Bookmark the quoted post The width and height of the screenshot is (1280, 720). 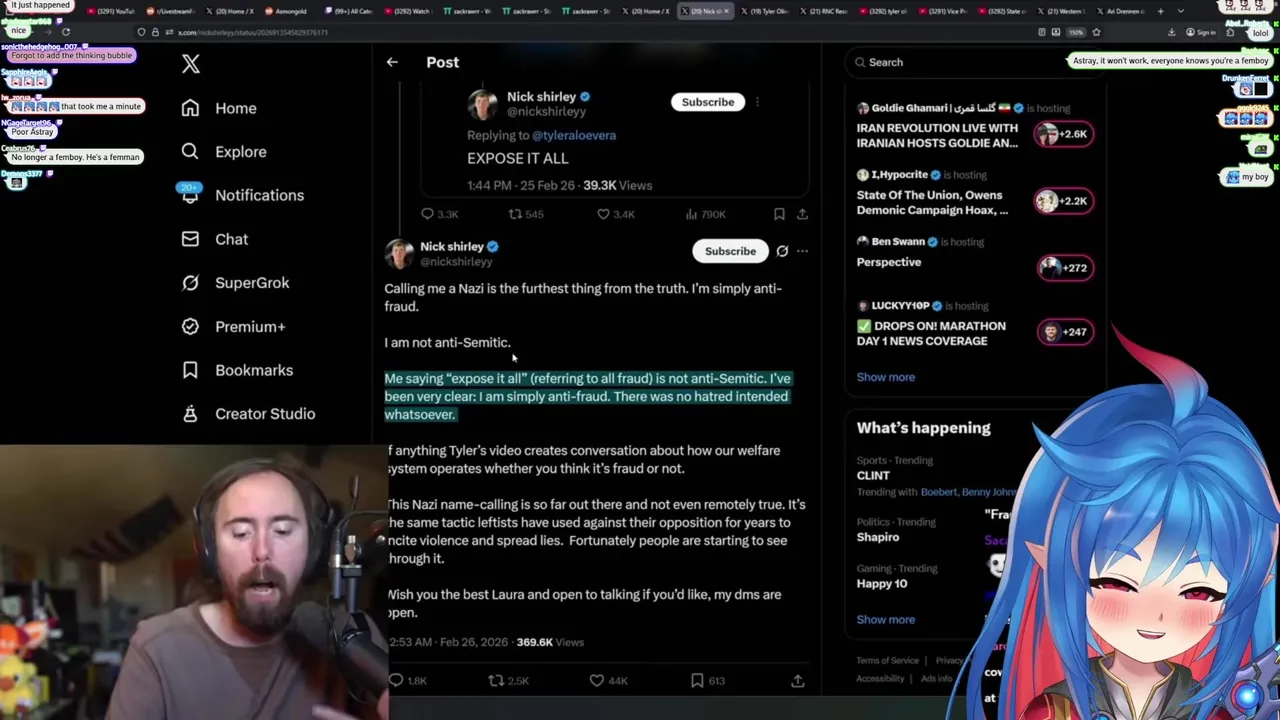point(779,214)
